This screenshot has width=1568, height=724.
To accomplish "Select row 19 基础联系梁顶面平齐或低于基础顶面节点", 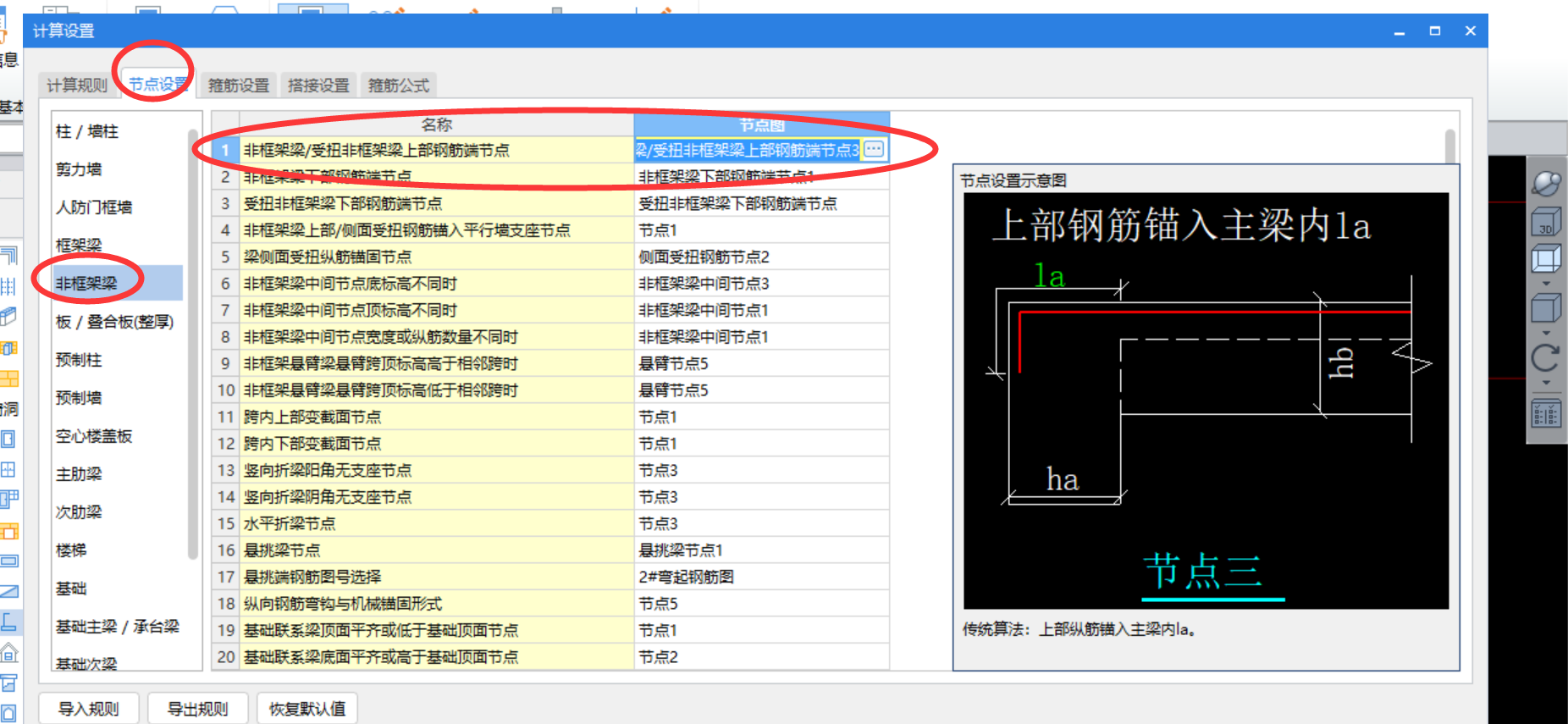I will (437, 630).
